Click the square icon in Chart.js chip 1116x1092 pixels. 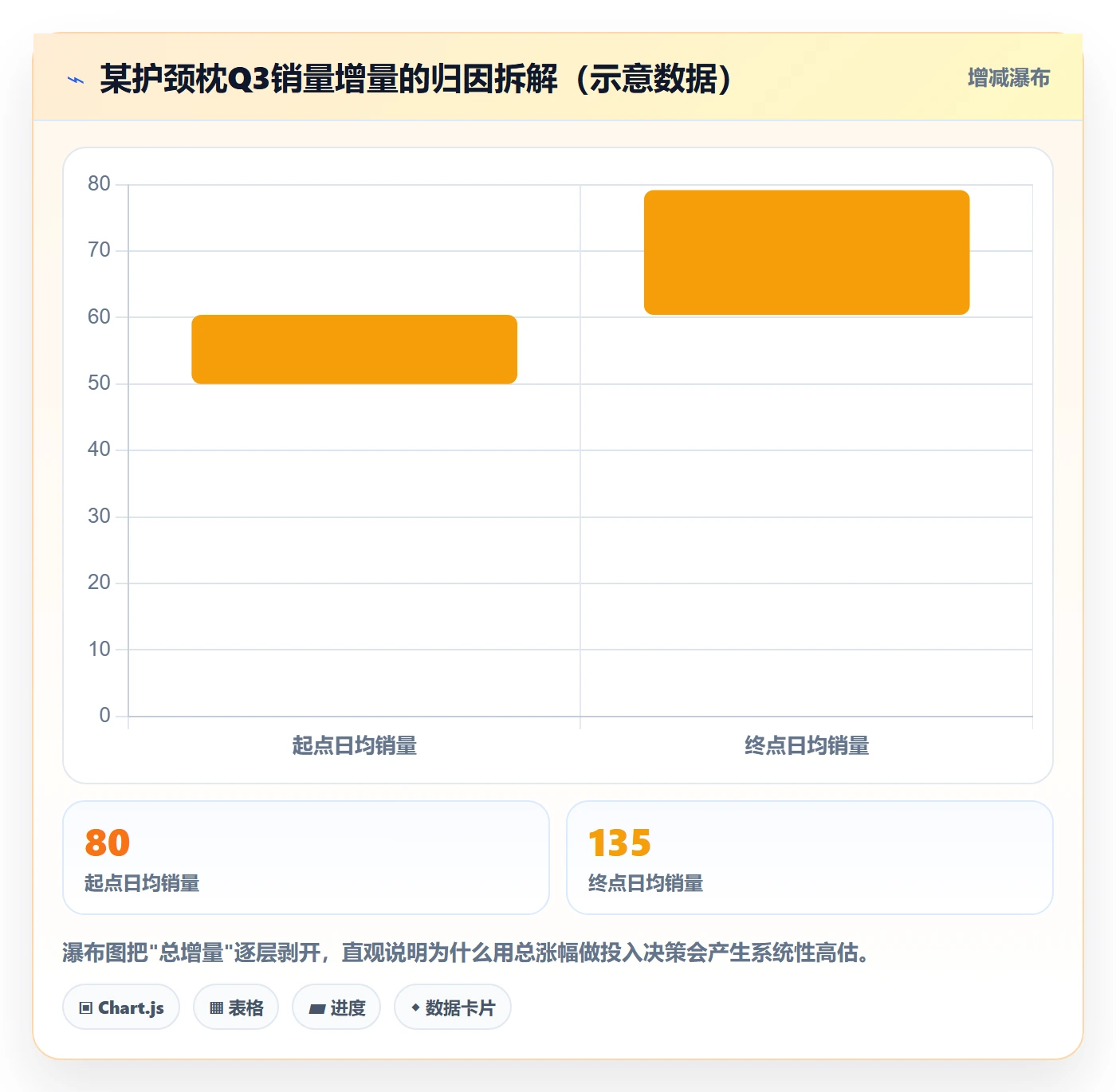click(x=86, y=1008)
